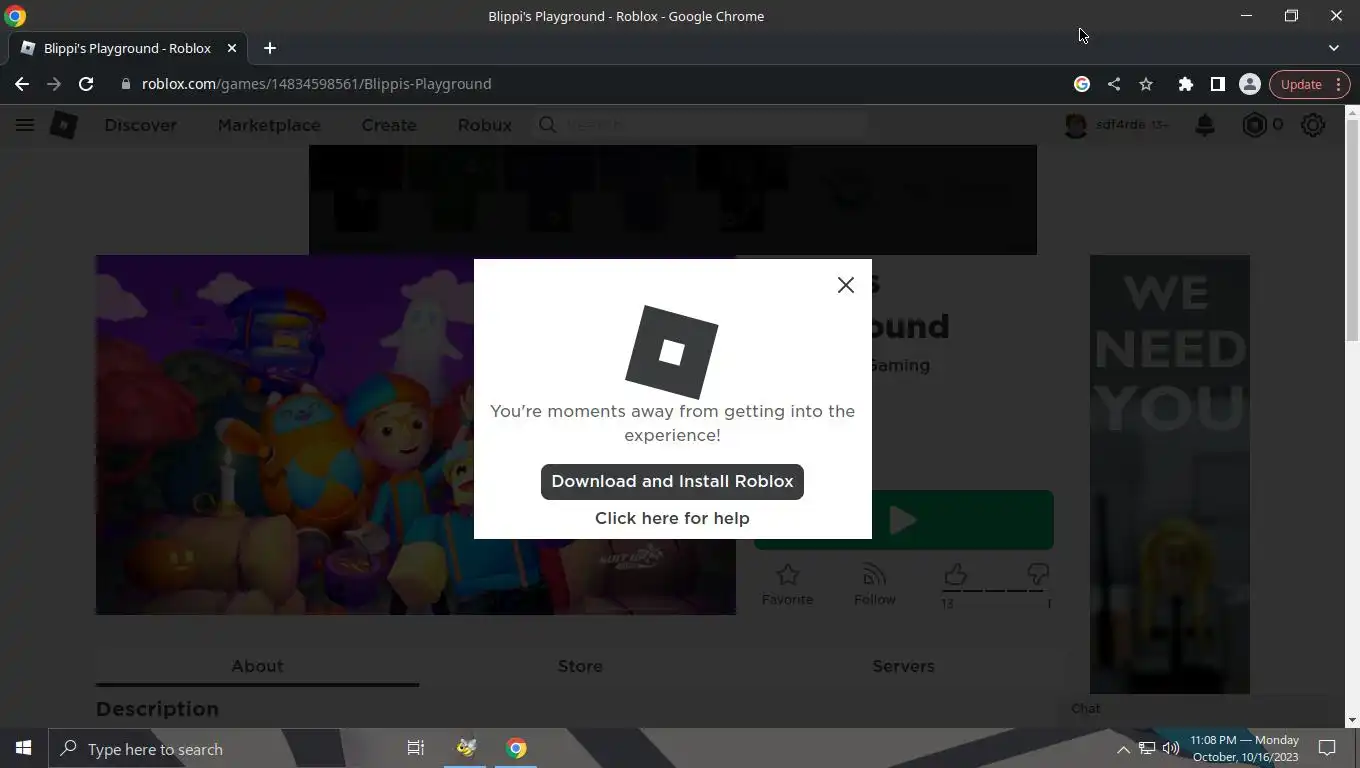Viewport: 1360px width, 768px height.
Task: Go to Roblox home via logo
Action: [x=64, y=125]
